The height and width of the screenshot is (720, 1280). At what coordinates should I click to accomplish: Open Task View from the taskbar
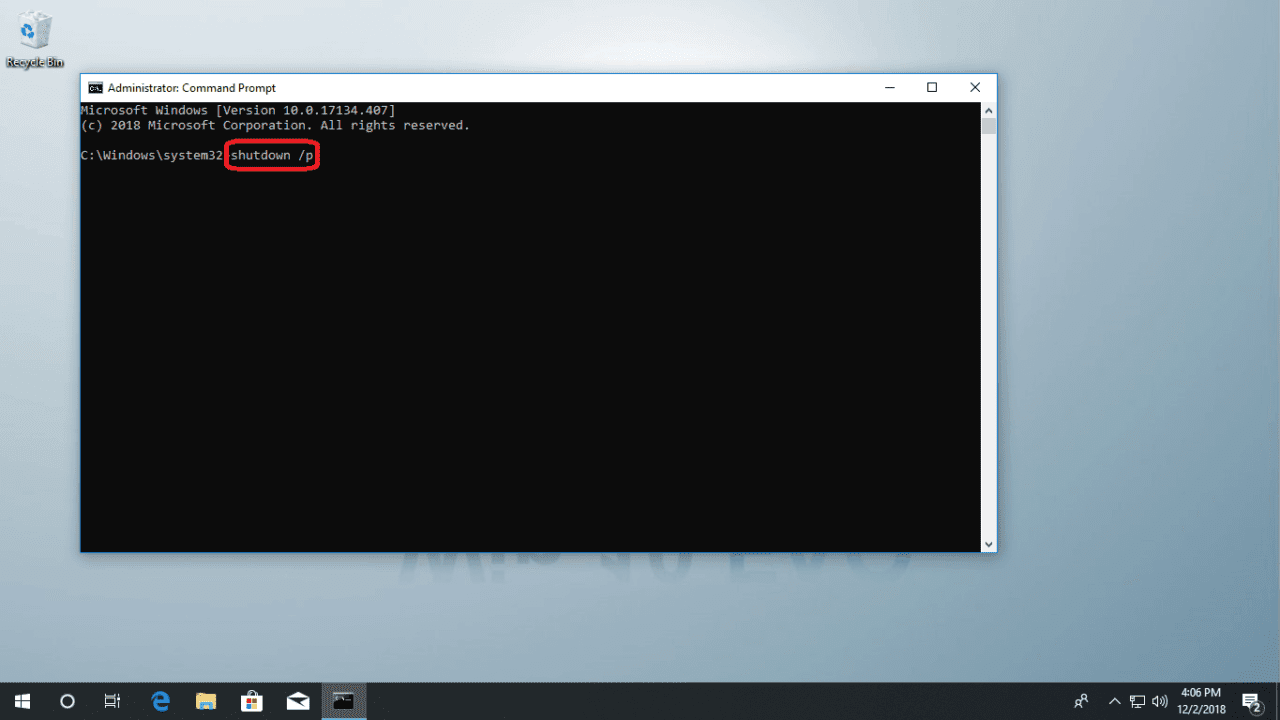tap(112, 700)
